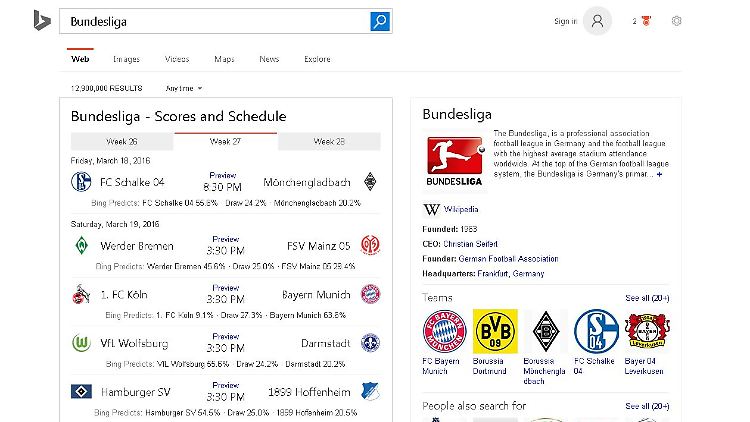Open the settings gear icon
The height and width of the screenshot is (422, 750).
tap(676, 21)
